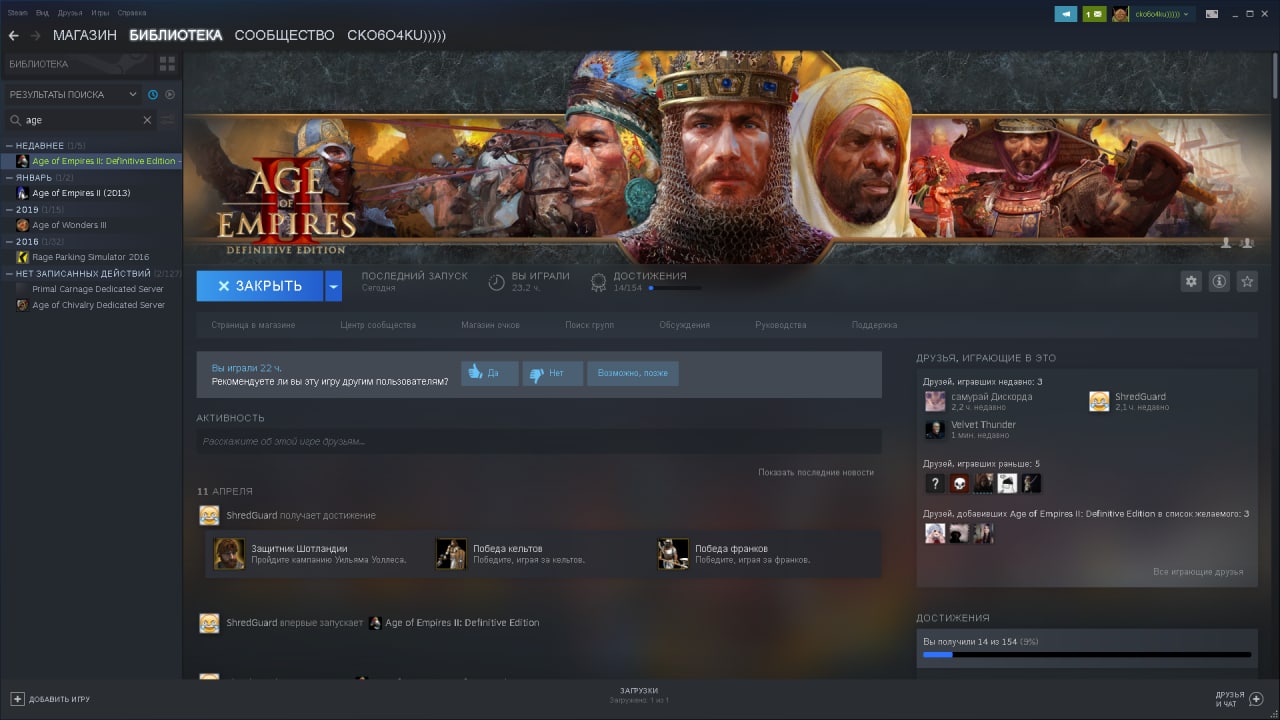
Task: Toggle ready-to-play filter icon in sidebar
Action: click(170, 95)
